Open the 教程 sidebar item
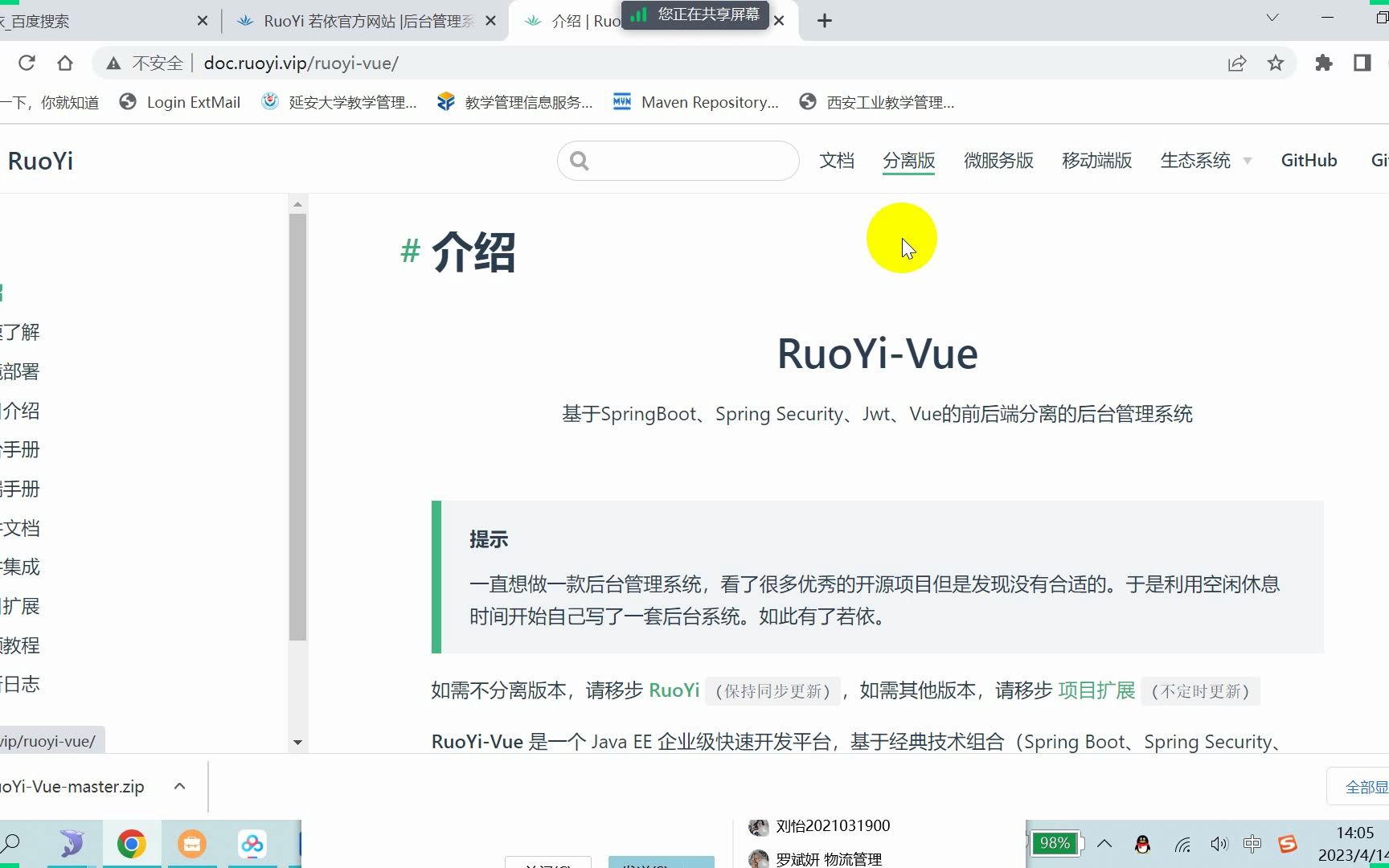1389x868 pixels. [20, 645]
